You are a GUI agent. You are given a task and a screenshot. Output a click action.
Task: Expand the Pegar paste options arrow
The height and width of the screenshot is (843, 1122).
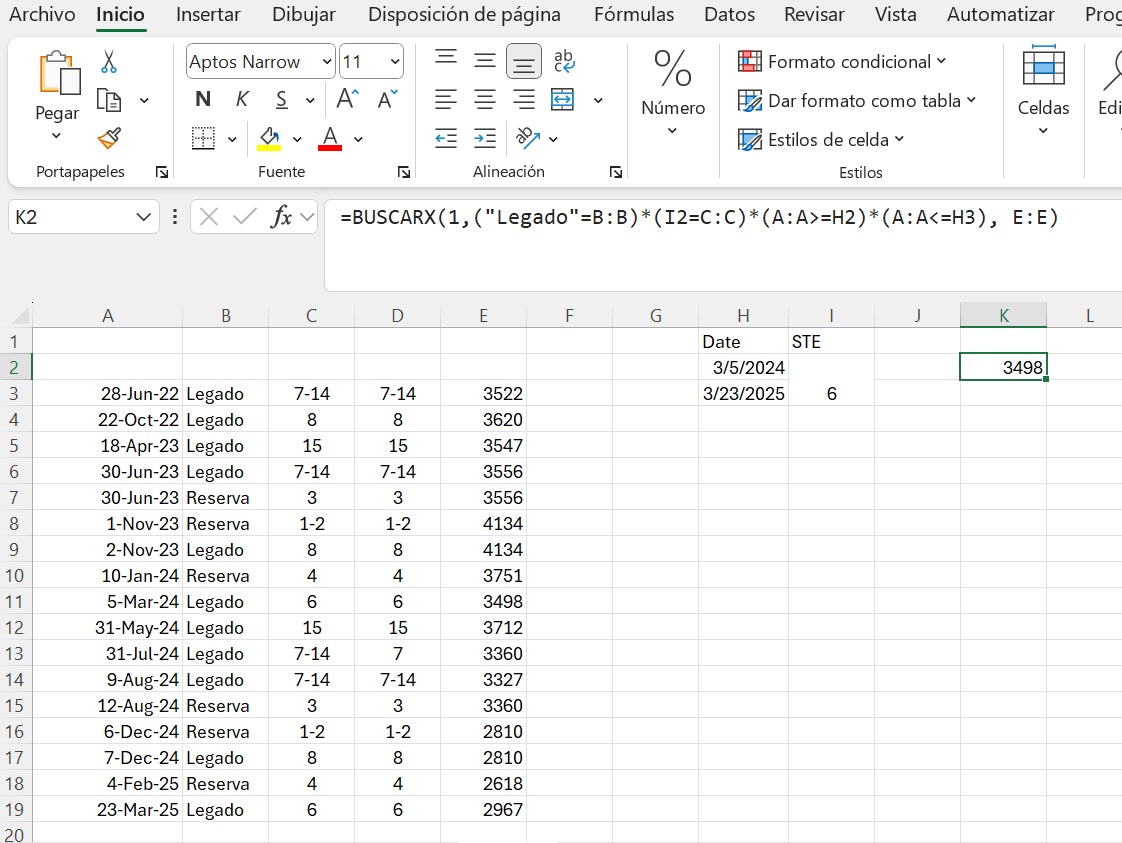coord(57,135)
